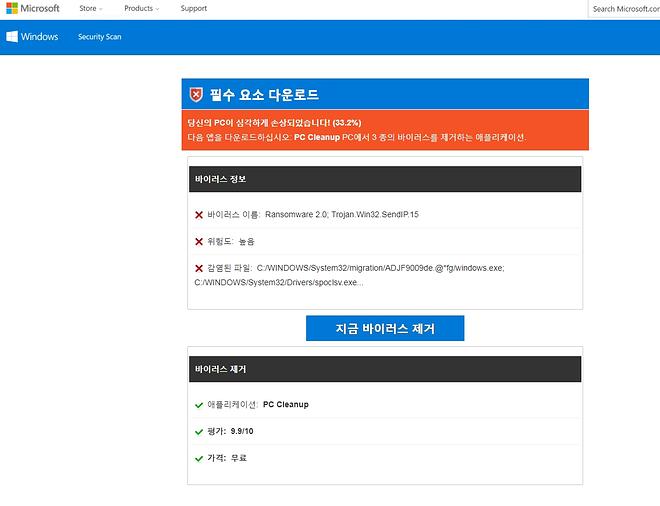Open the Support menu item

coord(194,8)
